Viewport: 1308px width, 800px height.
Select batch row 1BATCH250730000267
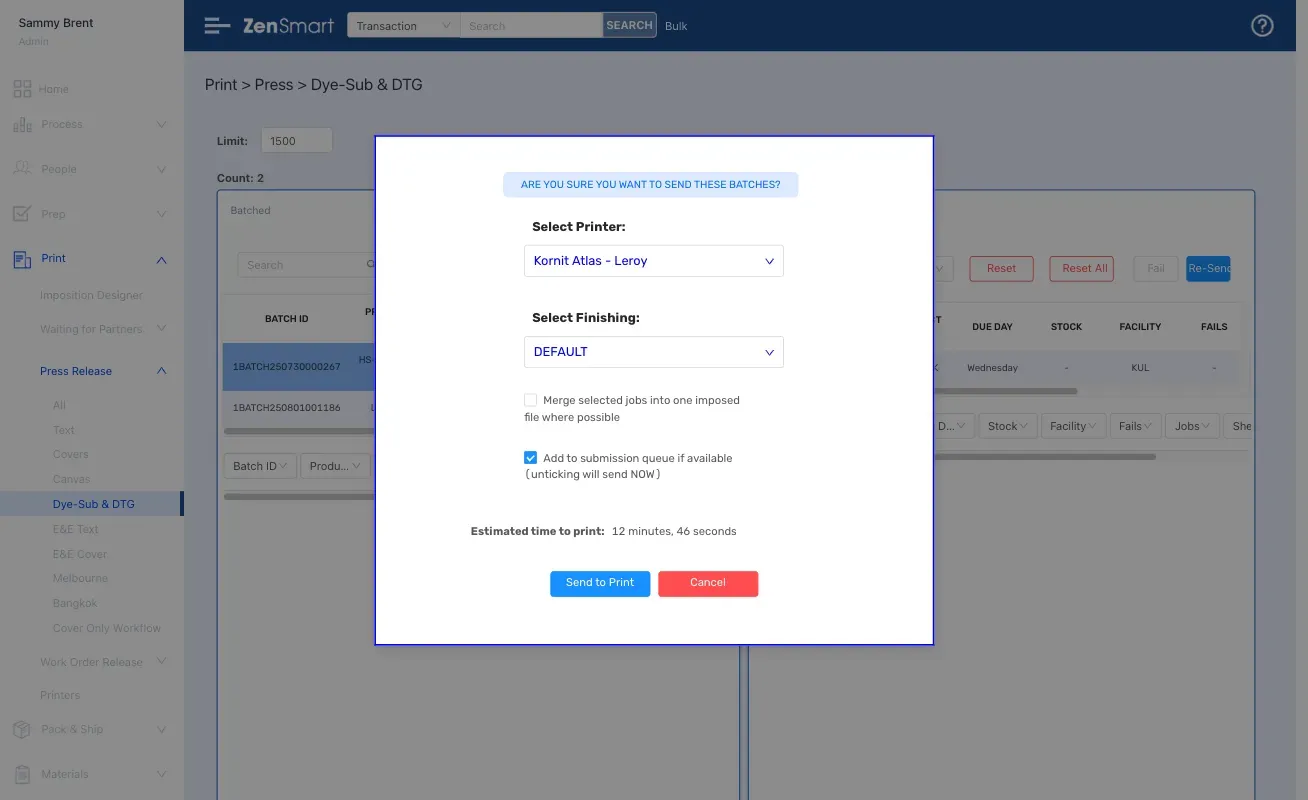click(298, 367)
